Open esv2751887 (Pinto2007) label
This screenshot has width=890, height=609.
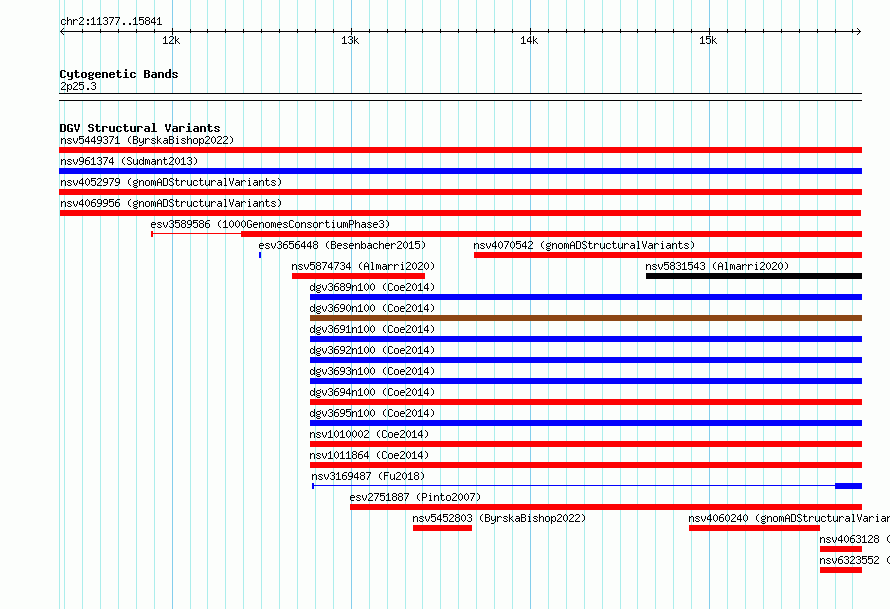click(415, 497)
